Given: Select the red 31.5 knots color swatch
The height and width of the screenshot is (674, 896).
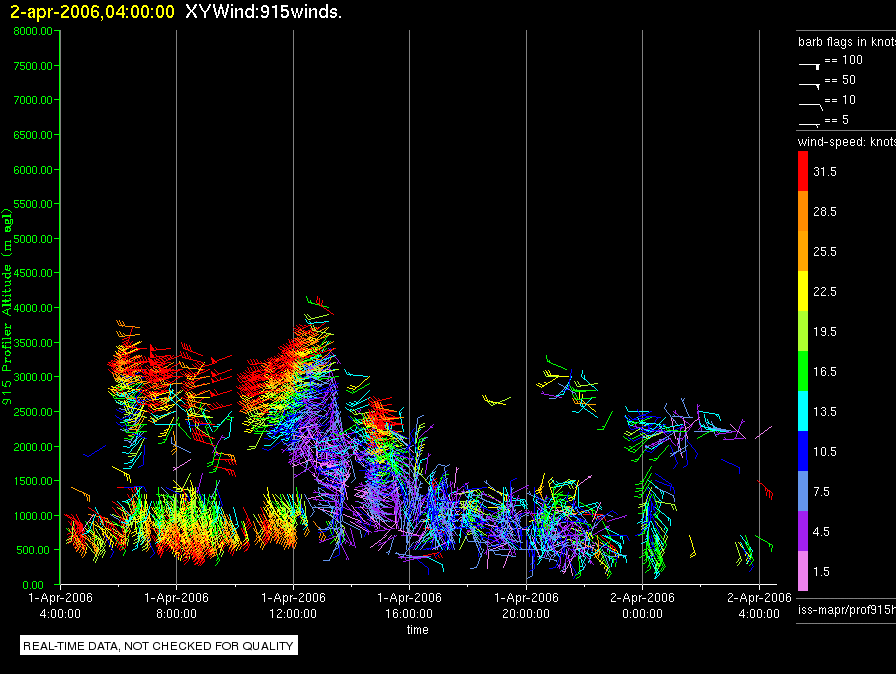Looking at the screenshot, I should point(803,171).
